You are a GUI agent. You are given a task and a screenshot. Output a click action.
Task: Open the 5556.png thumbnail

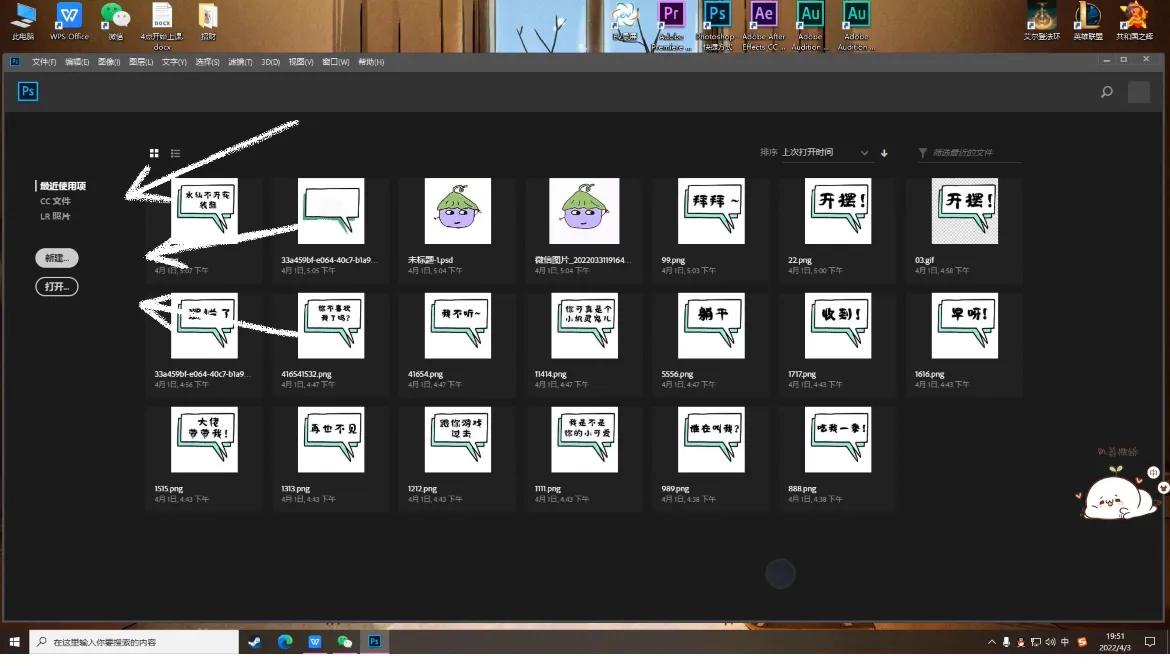tap(711, 326)
